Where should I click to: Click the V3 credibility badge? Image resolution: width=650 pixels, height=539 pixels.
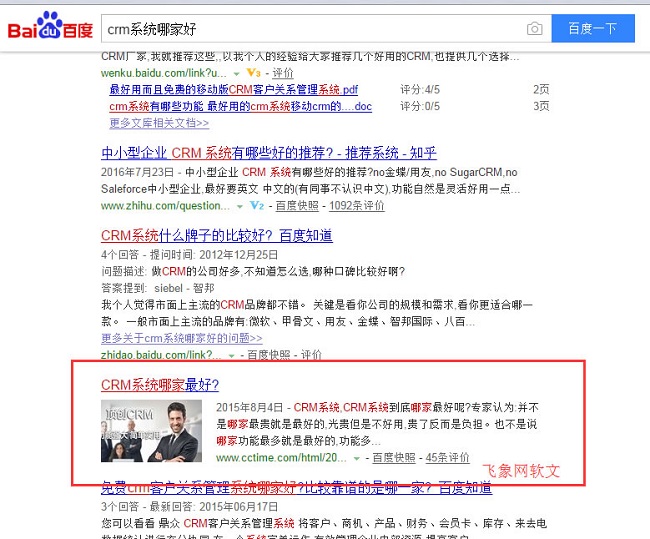(x=253, y=73)
